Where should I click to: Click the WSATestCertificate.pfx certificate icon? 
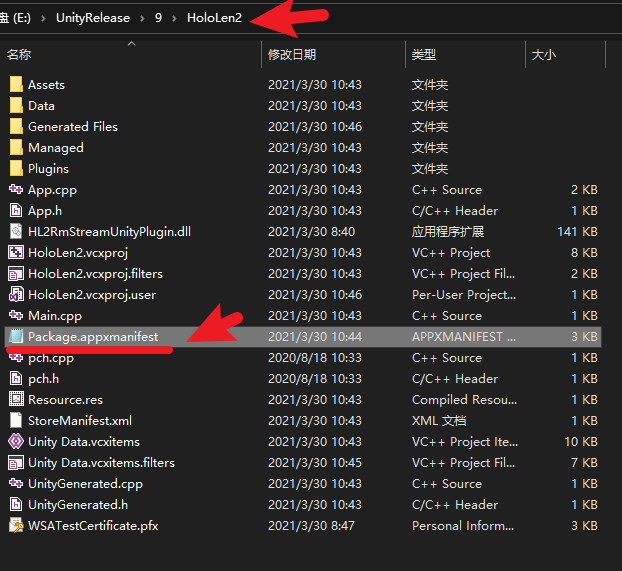tap(16, 525)
